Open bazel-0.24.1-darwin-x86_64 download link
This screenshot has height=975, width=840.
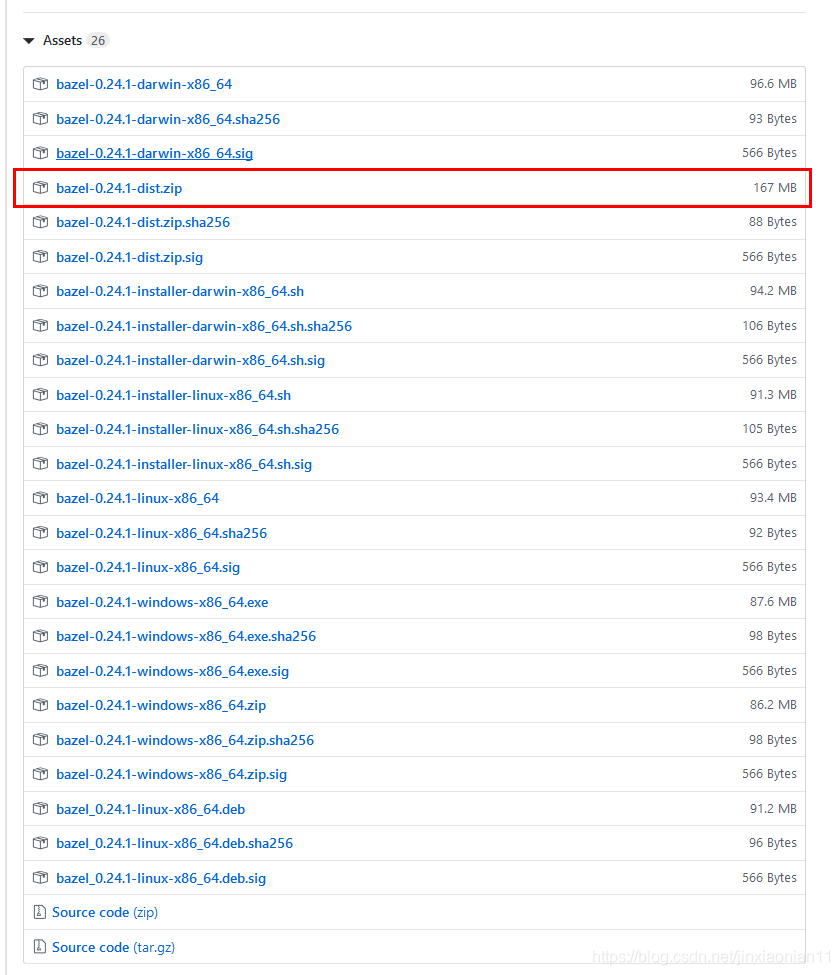point(144,84)
